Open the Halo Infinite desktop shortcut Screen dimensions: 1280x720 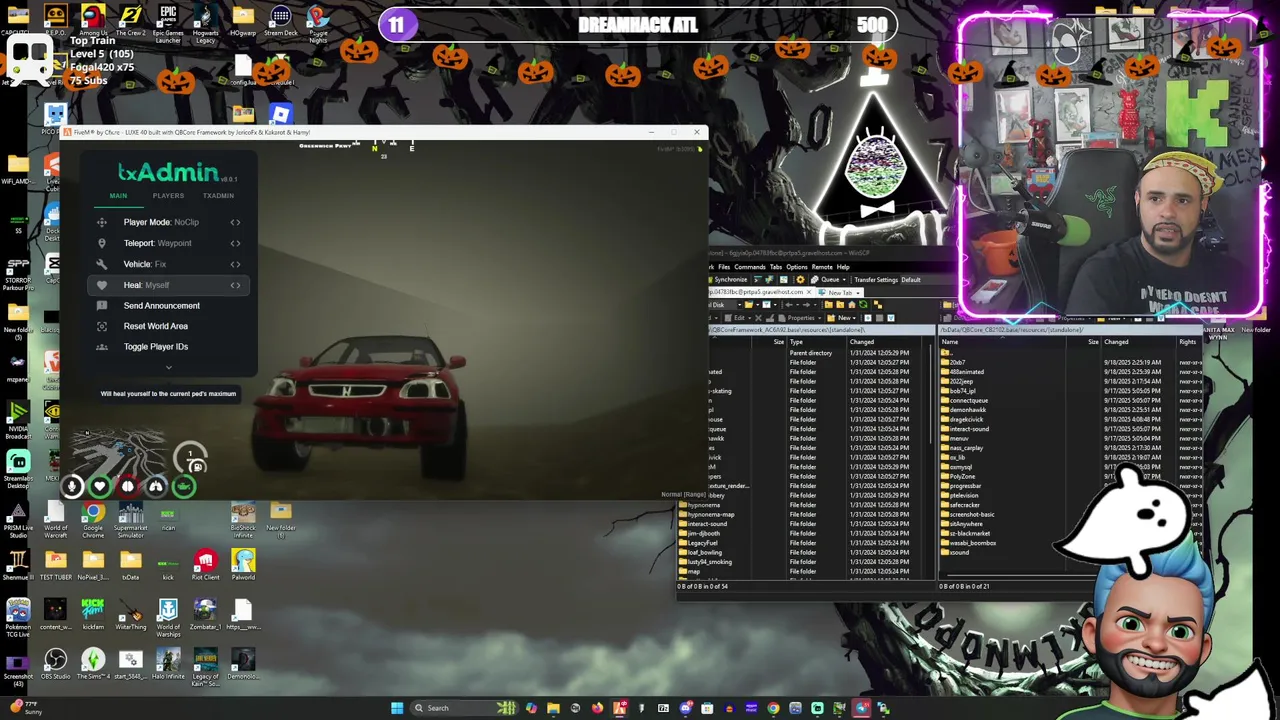[x=168, y=664]
